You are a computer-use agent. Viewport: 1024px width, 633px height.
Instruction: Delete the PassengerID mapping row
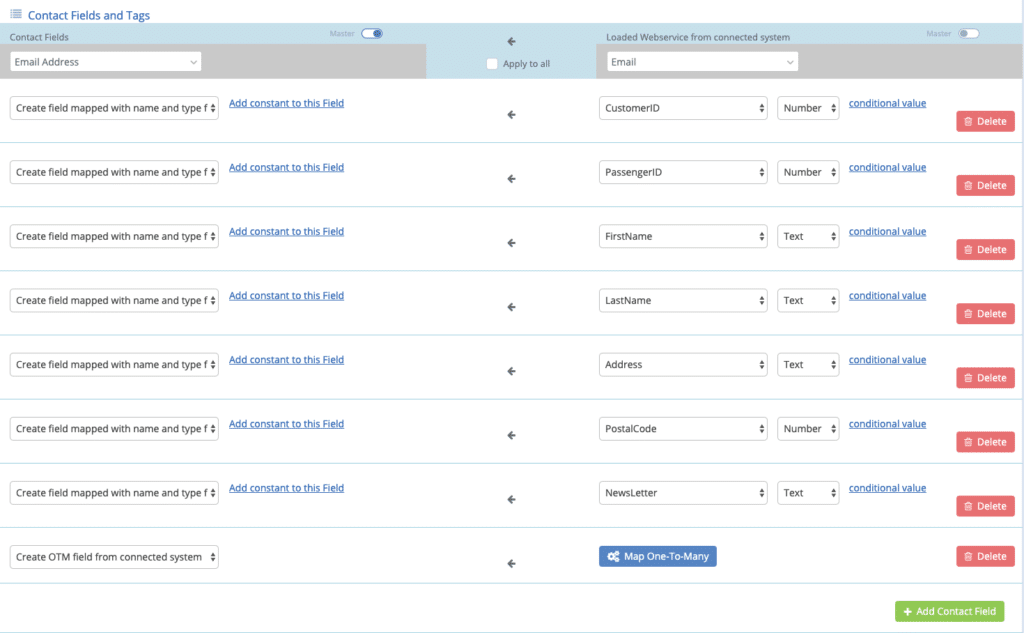tap(985, 186)
